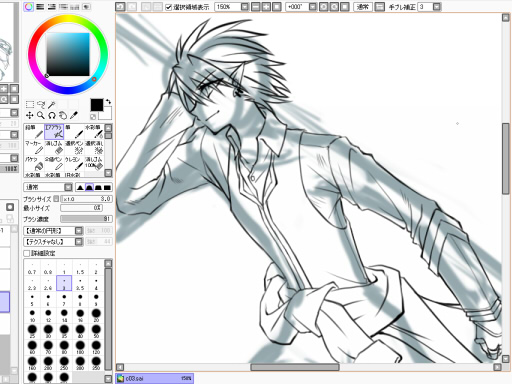Click the canvas vertical scrollbar thumb
512x384 pixels.
(x=505, y=158)
